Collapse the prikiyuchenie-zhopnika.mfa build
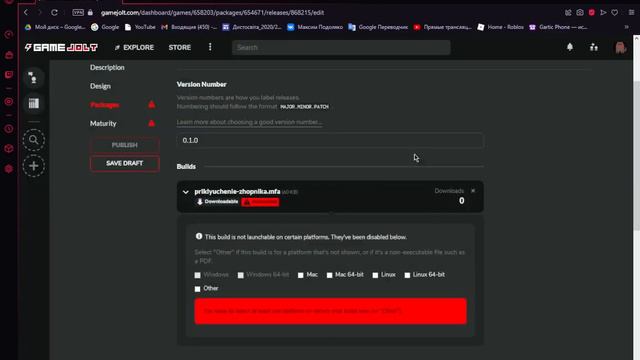Viewport: 640px width, 360px height. tap(186, 192)
